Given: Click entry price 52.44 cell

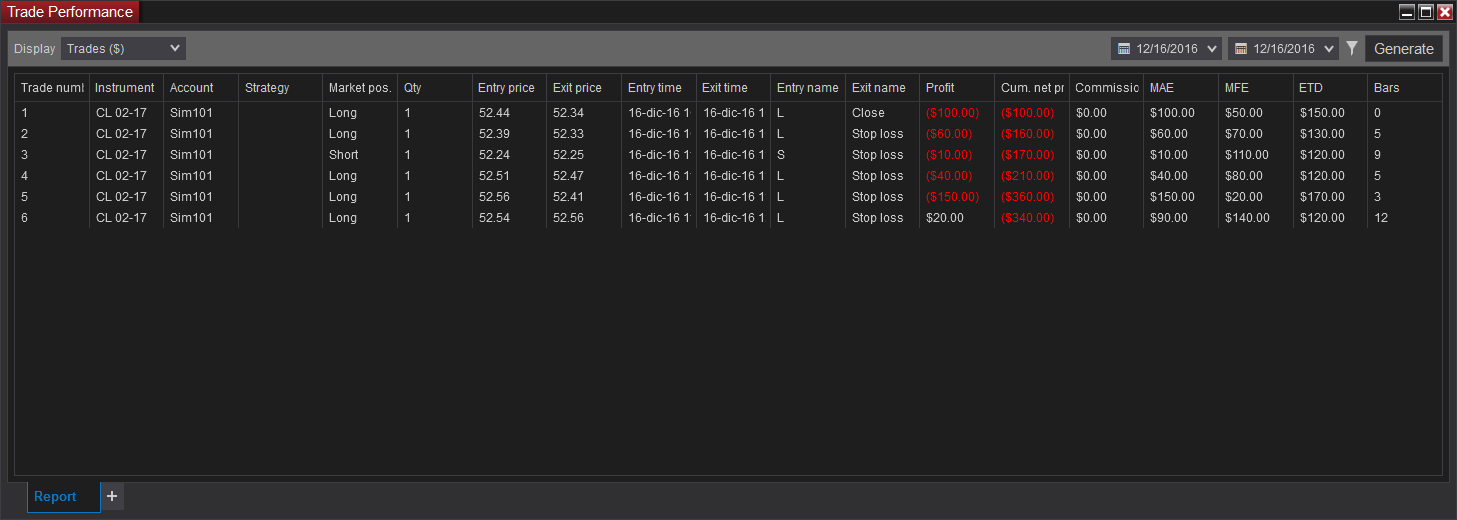Looking at the screenshot, I should pos(509,113).
